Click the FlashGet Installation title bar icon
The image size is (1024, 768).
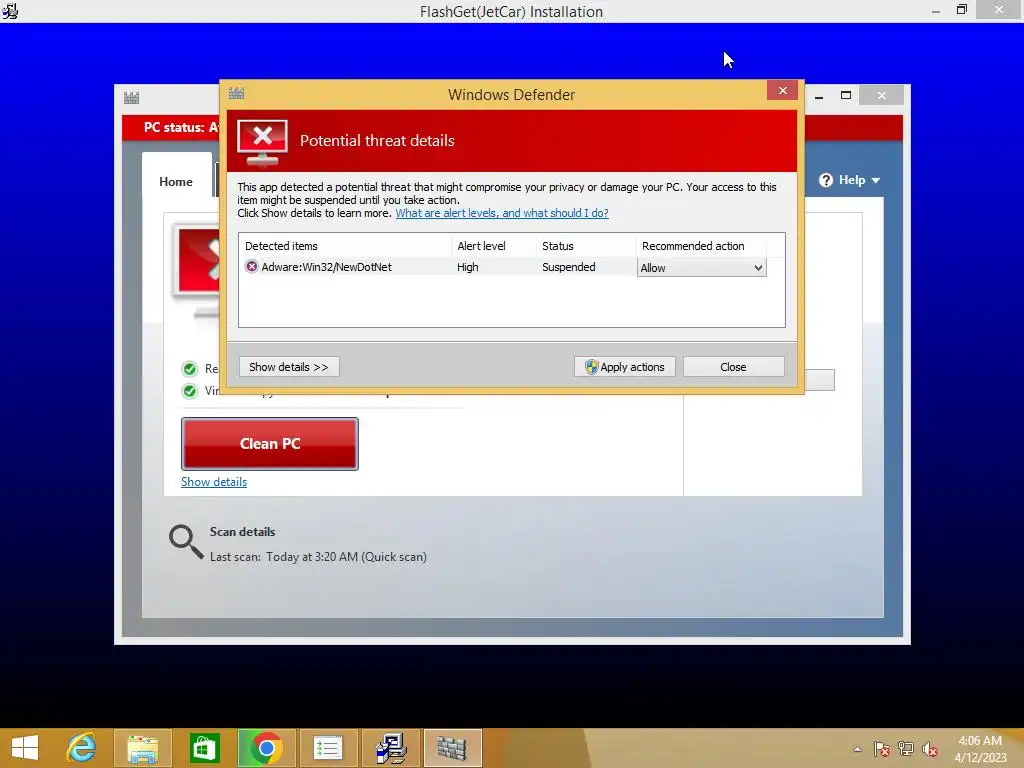(10, 10)
